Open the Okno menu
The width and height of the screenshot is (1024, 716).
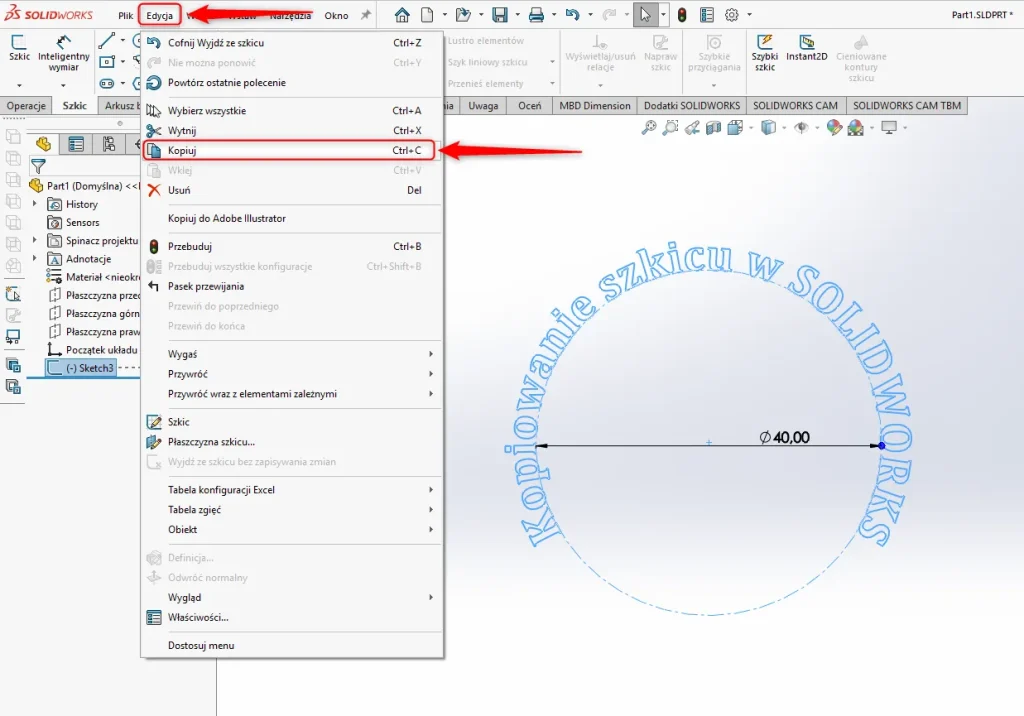[336, 15]
